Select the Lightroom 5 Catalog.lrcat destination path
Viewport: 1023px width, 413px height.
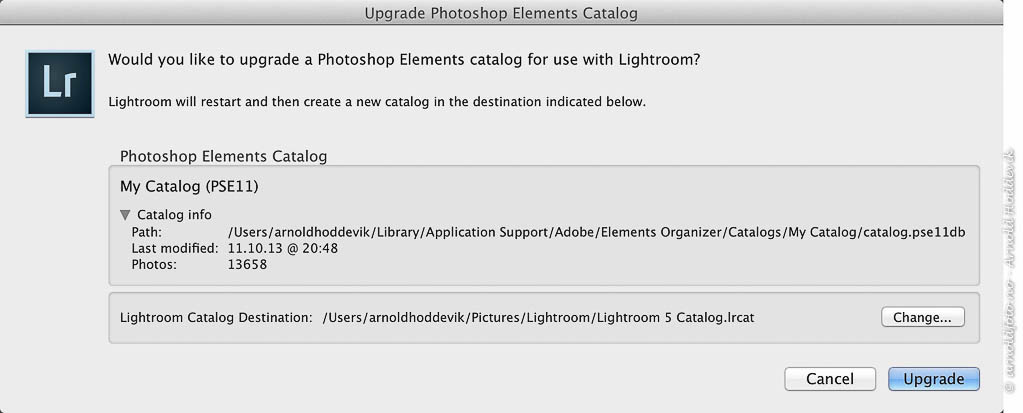[539, 318]
